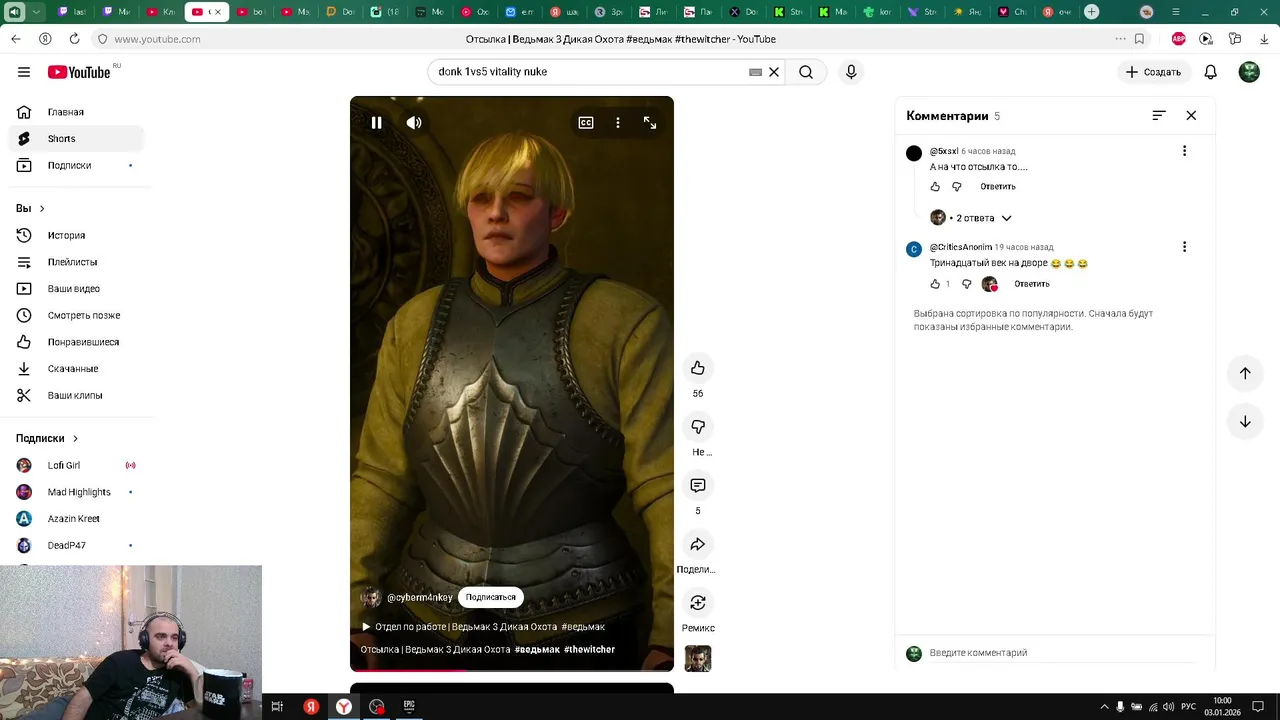1280x720 pixels.
Task: Open Ваши видео in the sidebar
Action: click(x=76, y=289)
